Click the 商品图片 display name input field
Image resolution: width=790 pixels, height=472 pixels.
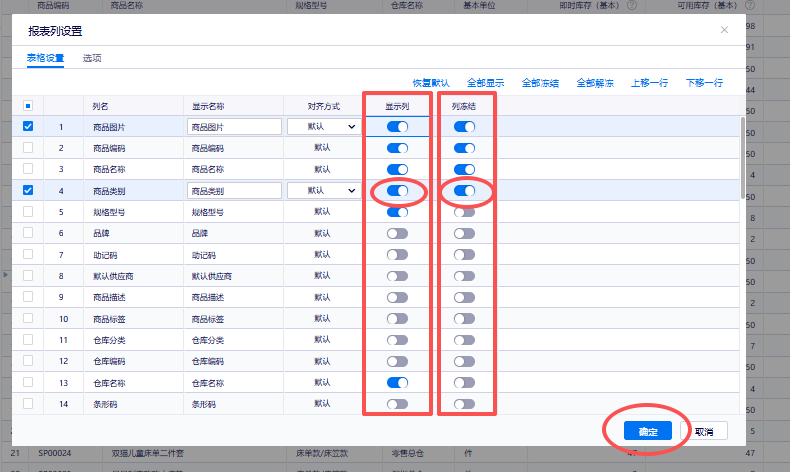coord(234,127)
